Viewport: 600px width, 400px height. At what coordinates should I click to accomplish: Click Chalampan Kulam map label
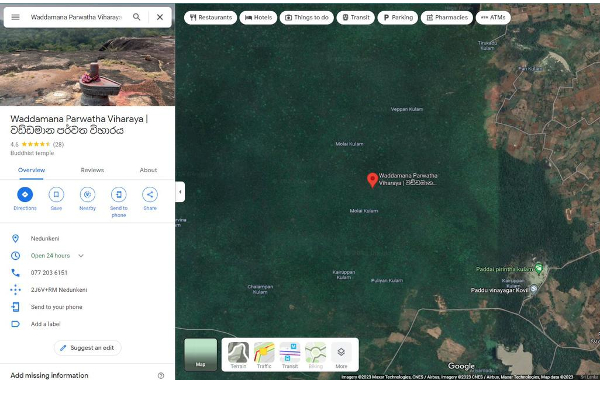click(260, 289)
